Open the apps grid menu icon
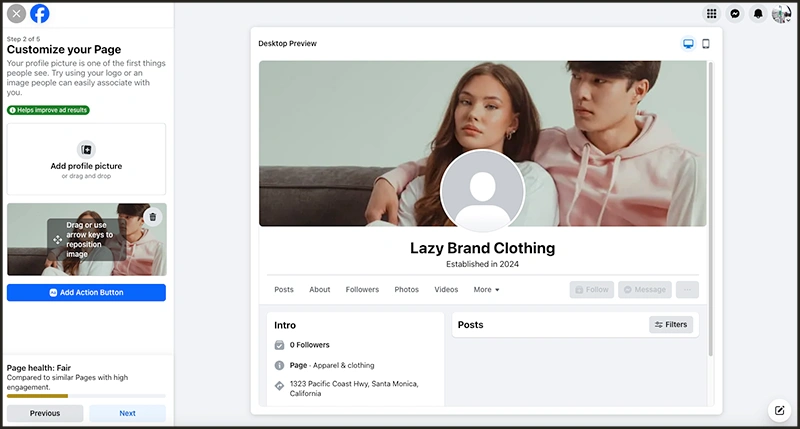 711,14
